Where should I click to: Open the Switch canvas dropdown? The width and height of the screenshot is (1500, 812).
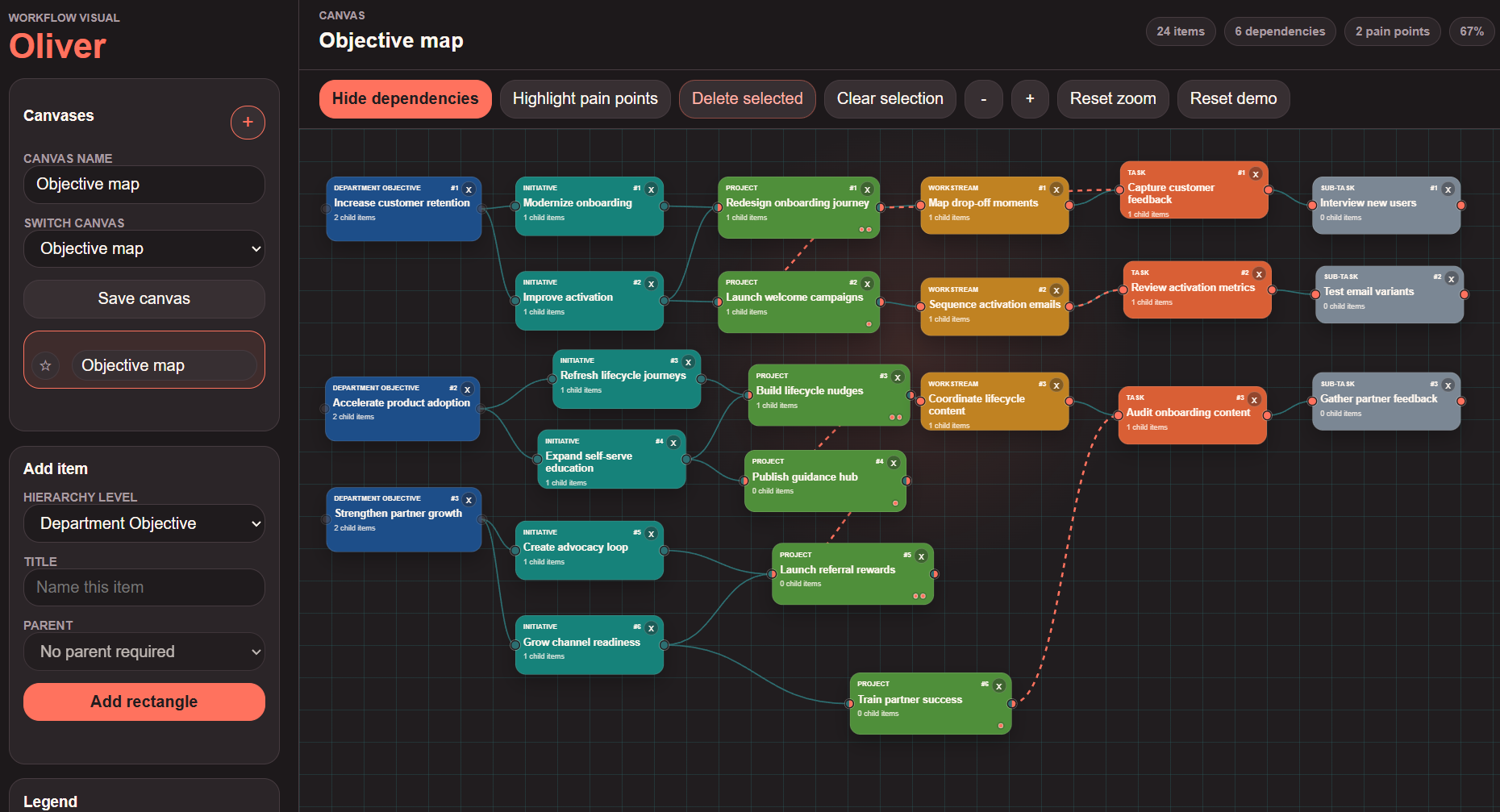point(144,249)
